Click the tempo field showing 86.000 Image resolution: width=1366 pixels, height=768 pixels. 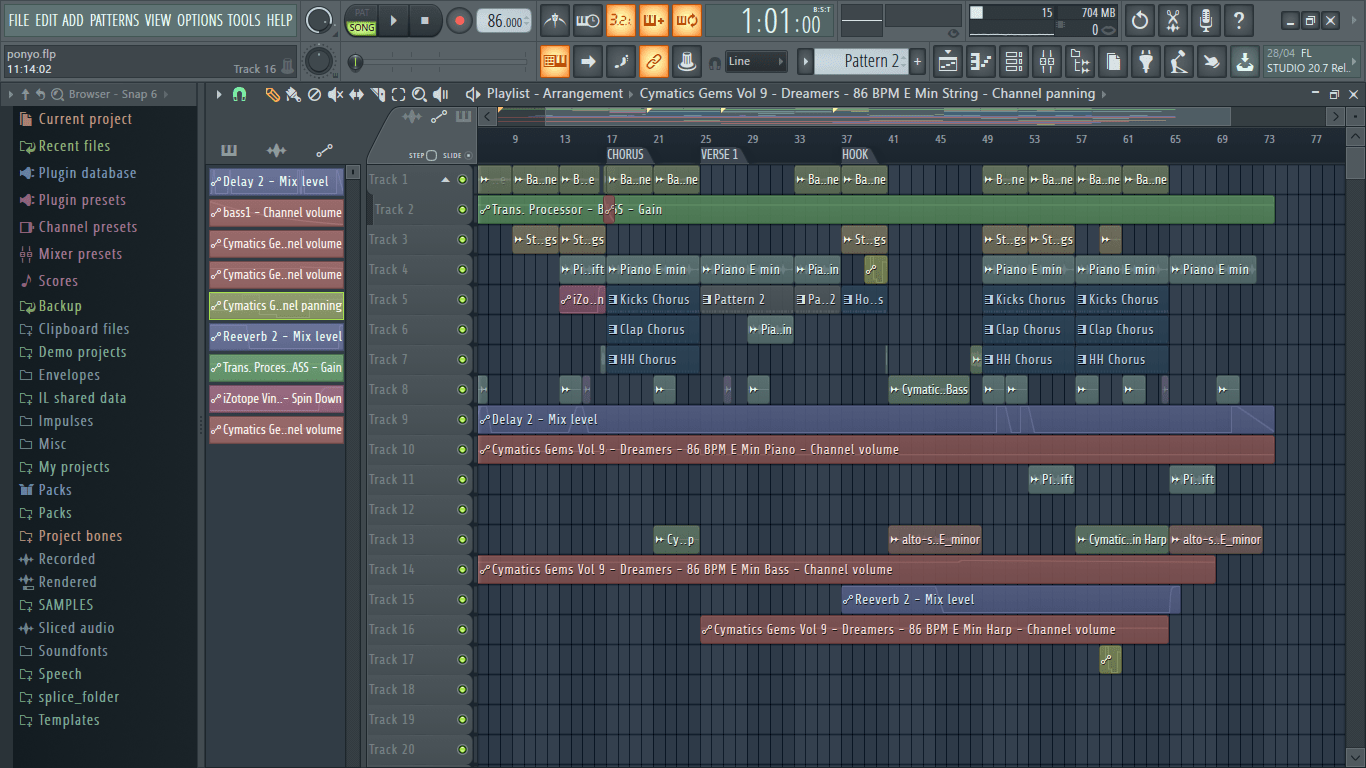click(504, 21)
